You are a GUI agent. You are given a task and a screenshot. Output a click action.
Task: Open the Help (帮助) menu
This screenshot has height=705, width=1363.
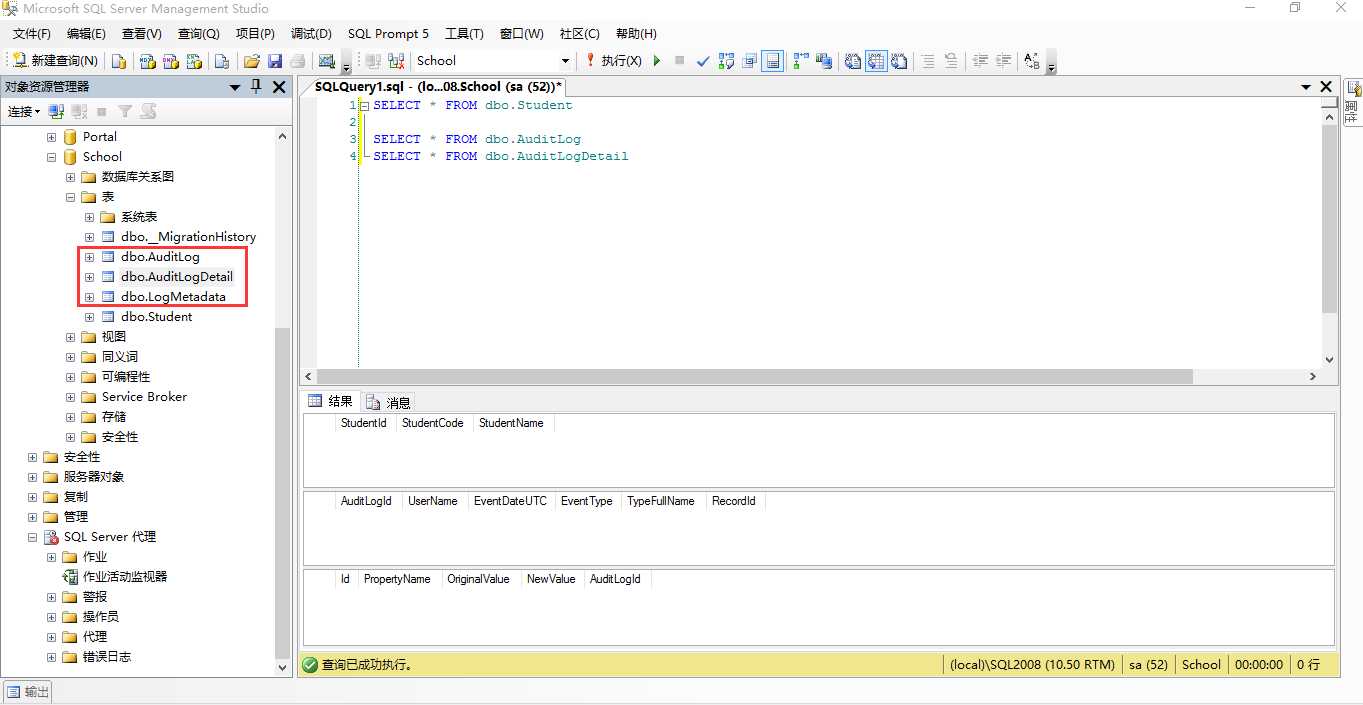pyautogui.click(x=636, y=34)
